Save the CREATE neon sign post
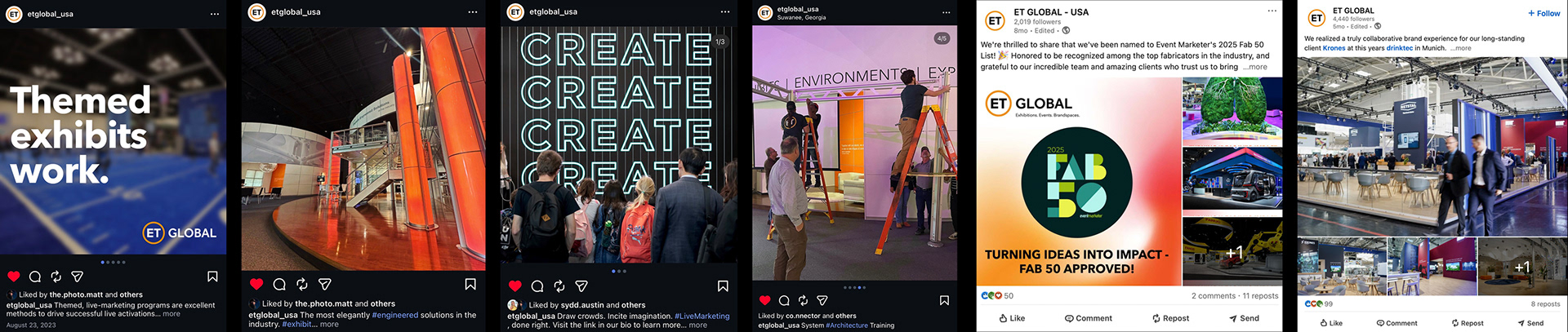This screenshot has height=332, width=1568. (x=723, y=286)
